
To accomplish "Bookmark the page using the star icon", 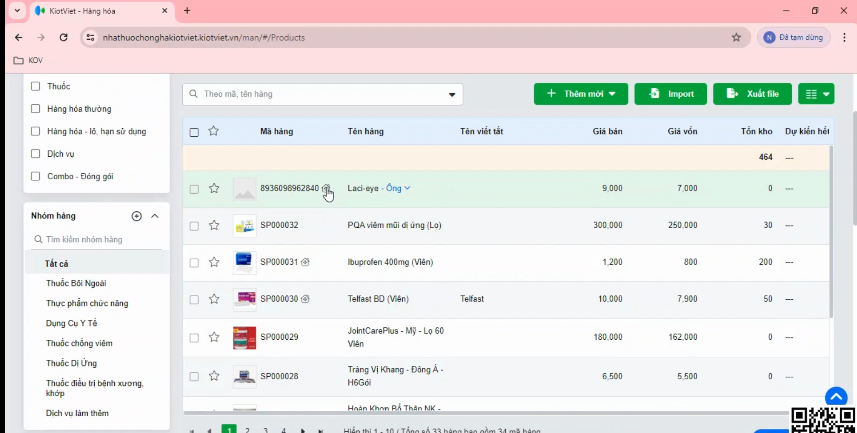I will (736, 37).
